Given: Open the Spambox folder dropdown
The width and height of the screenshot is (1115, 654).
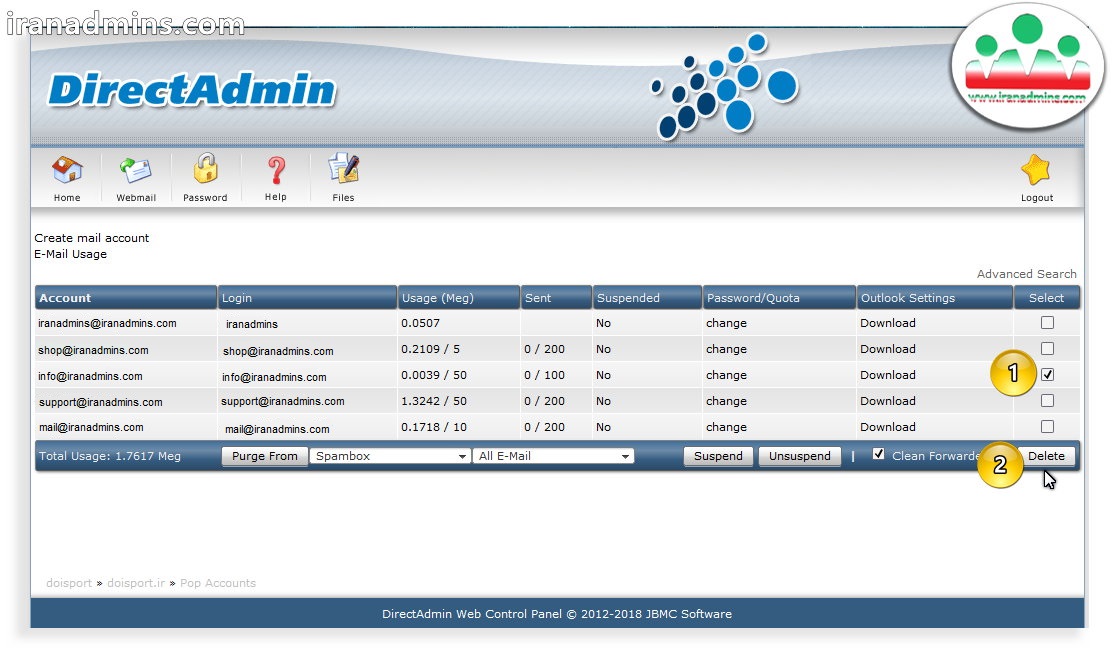Looking at the screenshot, I should 390,456.
